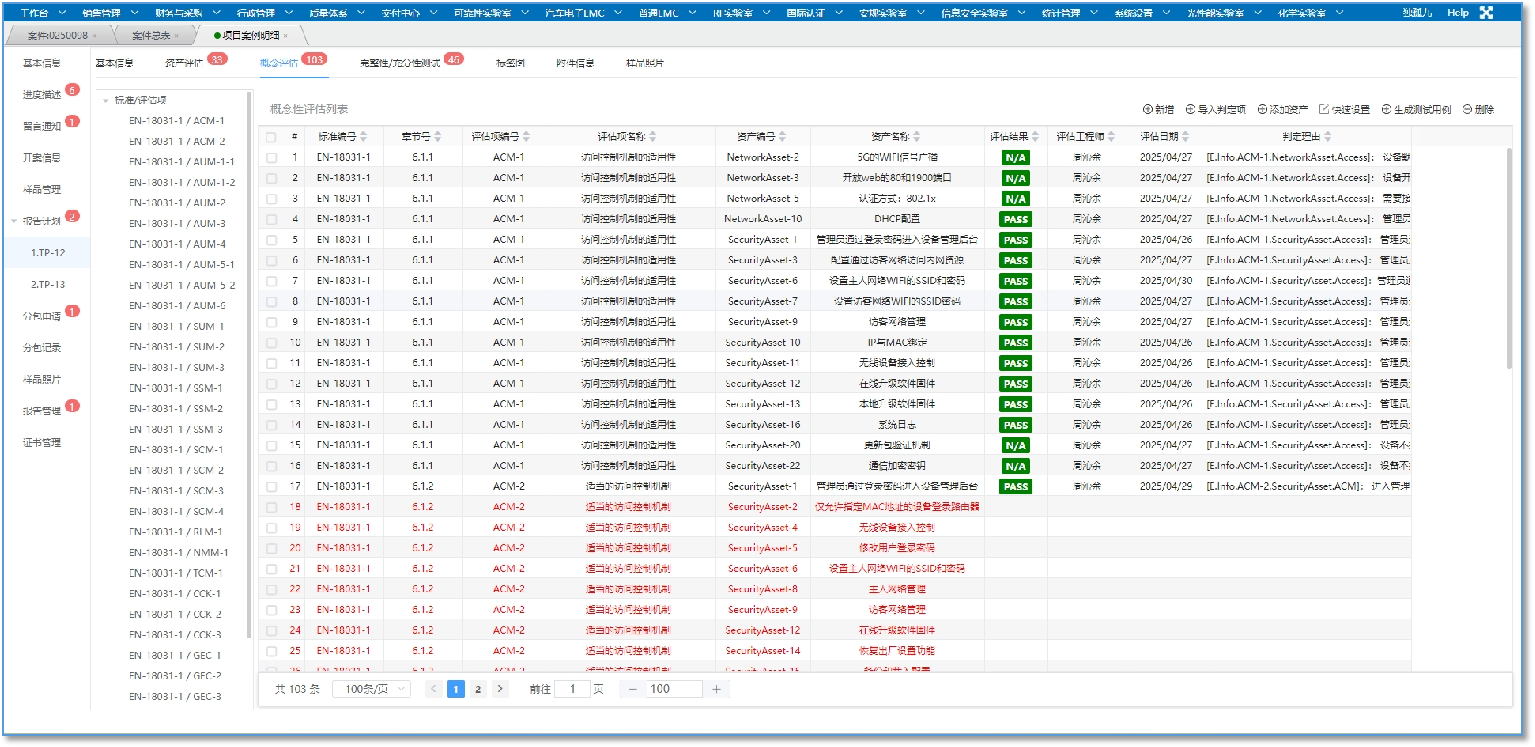This screenshot has height=747, width=1535.
Task: Select EN-18031-1 / ACM-1 in tree
Action: coord(177,120)
